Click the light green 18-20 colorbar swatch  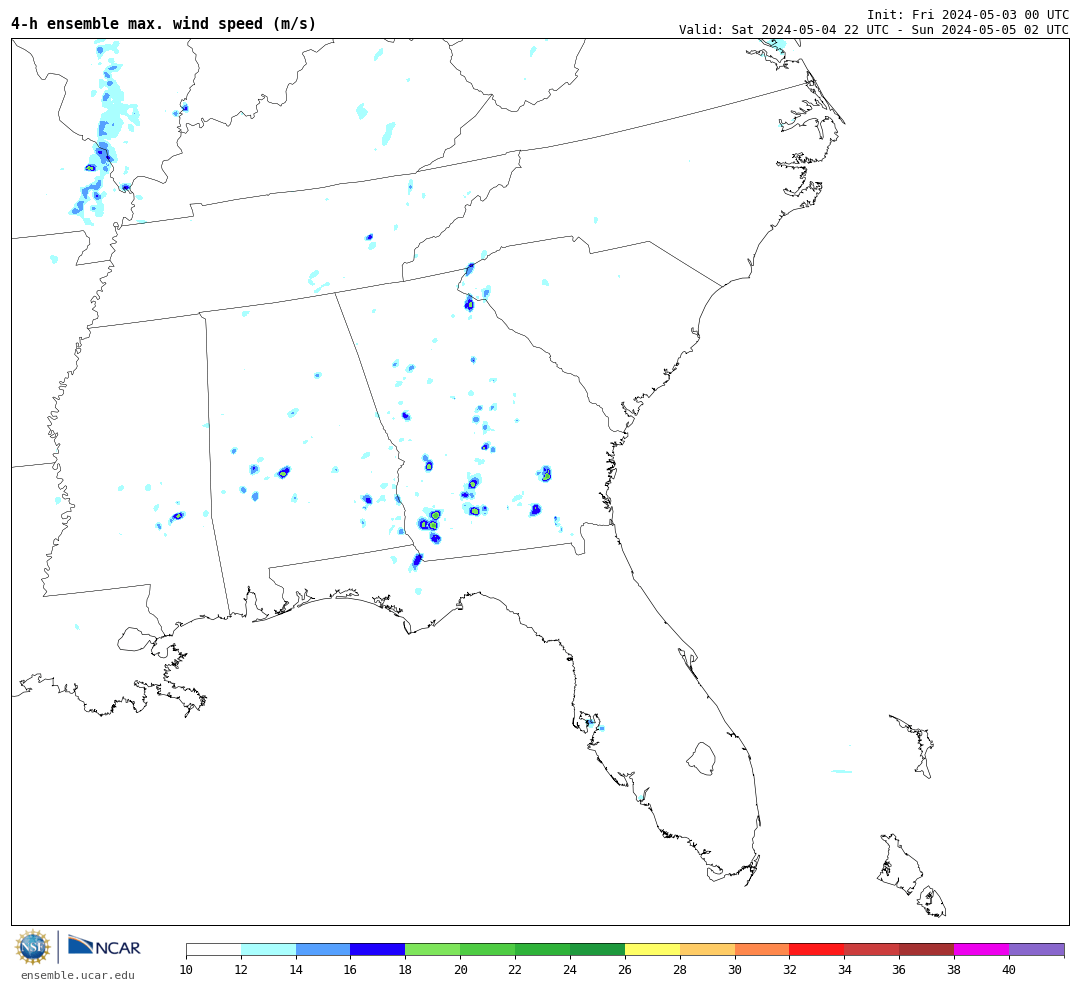click(433, 949)
